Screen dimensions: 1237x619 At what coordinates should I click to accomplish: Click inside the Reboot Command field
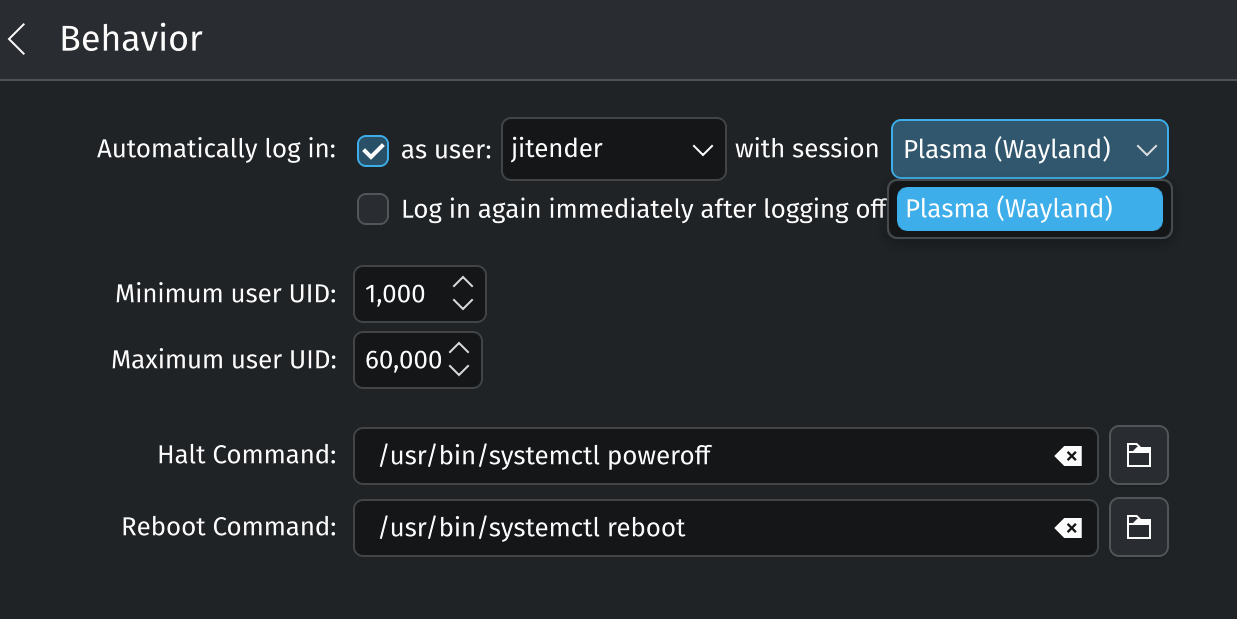click(x=700, y=528)
